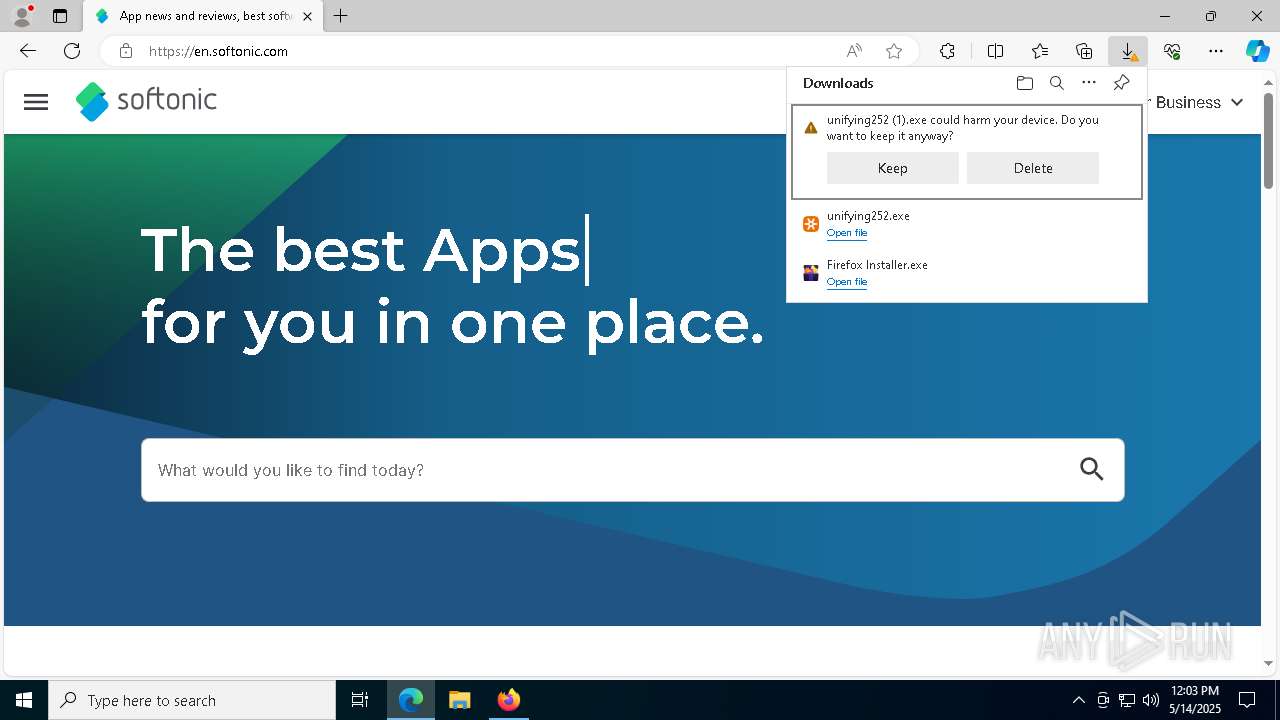Keep the unifying252 (1).exe download

pyautogui.click(x=893, y=168)
